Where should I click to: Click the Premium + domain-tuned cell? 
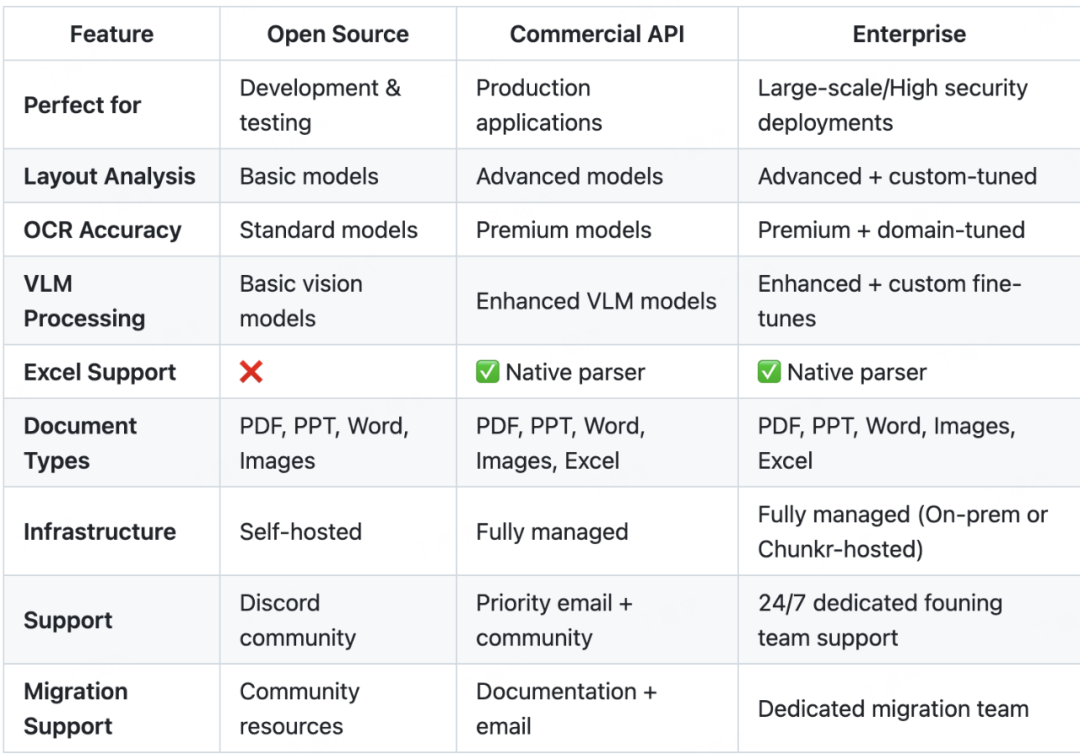tap(891, 230)
